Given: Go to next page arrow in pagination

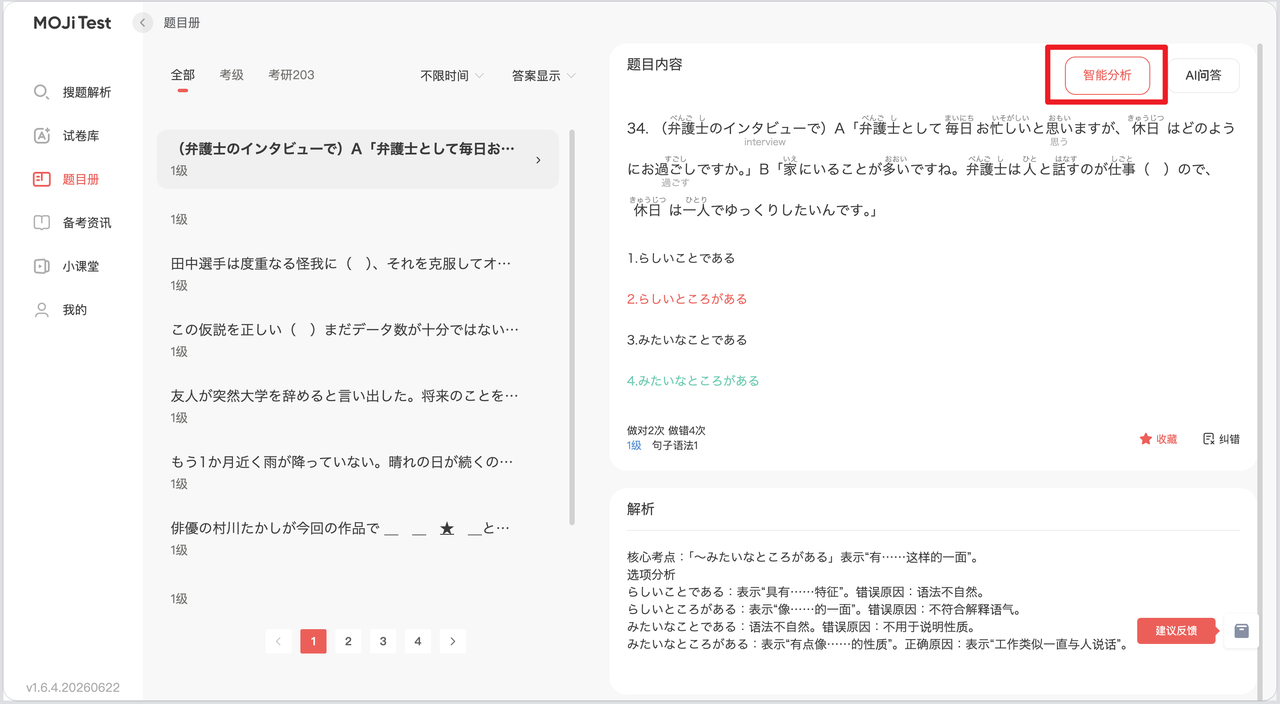Looking at the screenshot, I should pyautogui.click(x=453, y=641).
